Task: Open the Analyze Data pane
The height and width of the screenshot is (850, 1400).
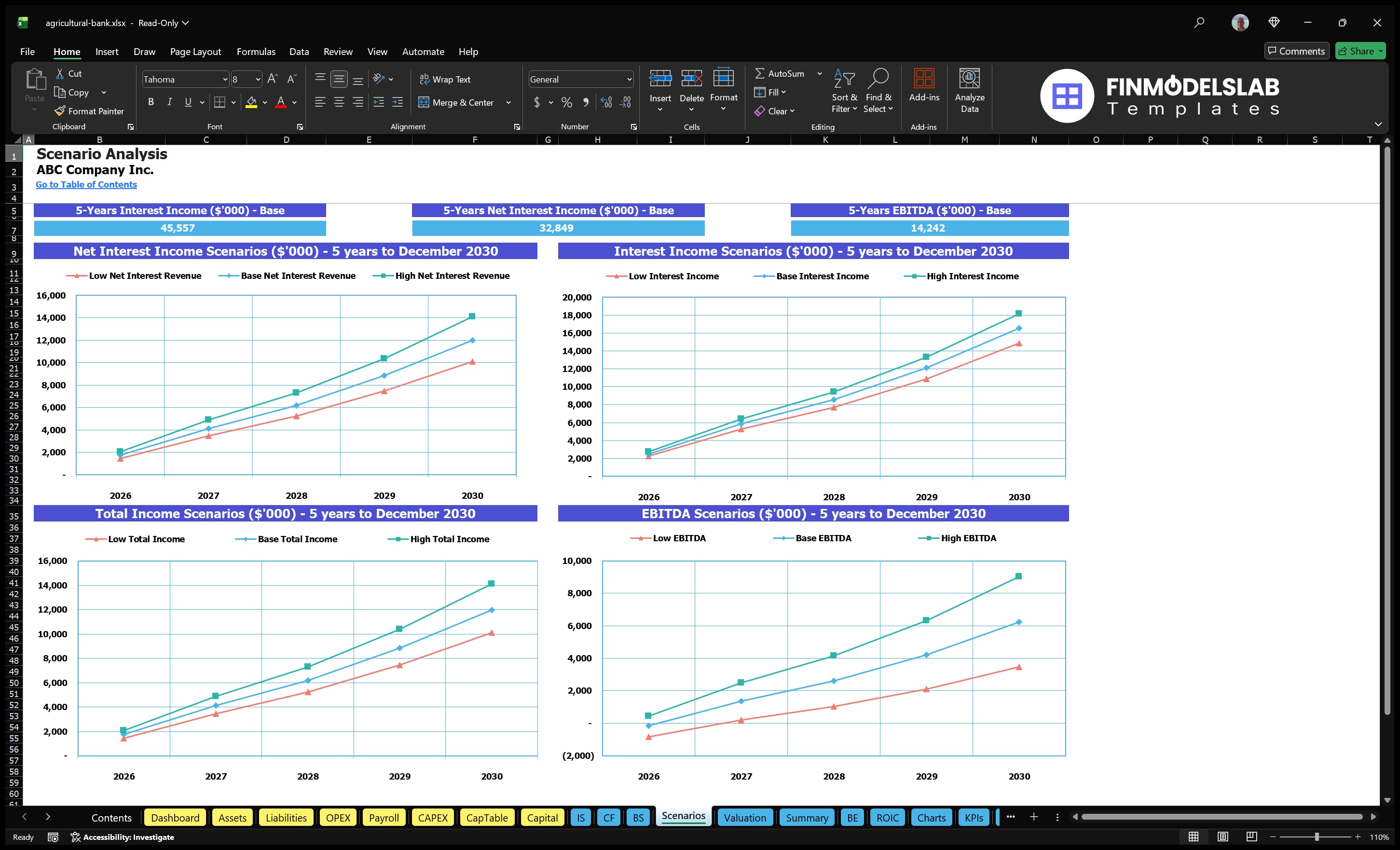Action: pyautogui.click(x=970, y=91)
